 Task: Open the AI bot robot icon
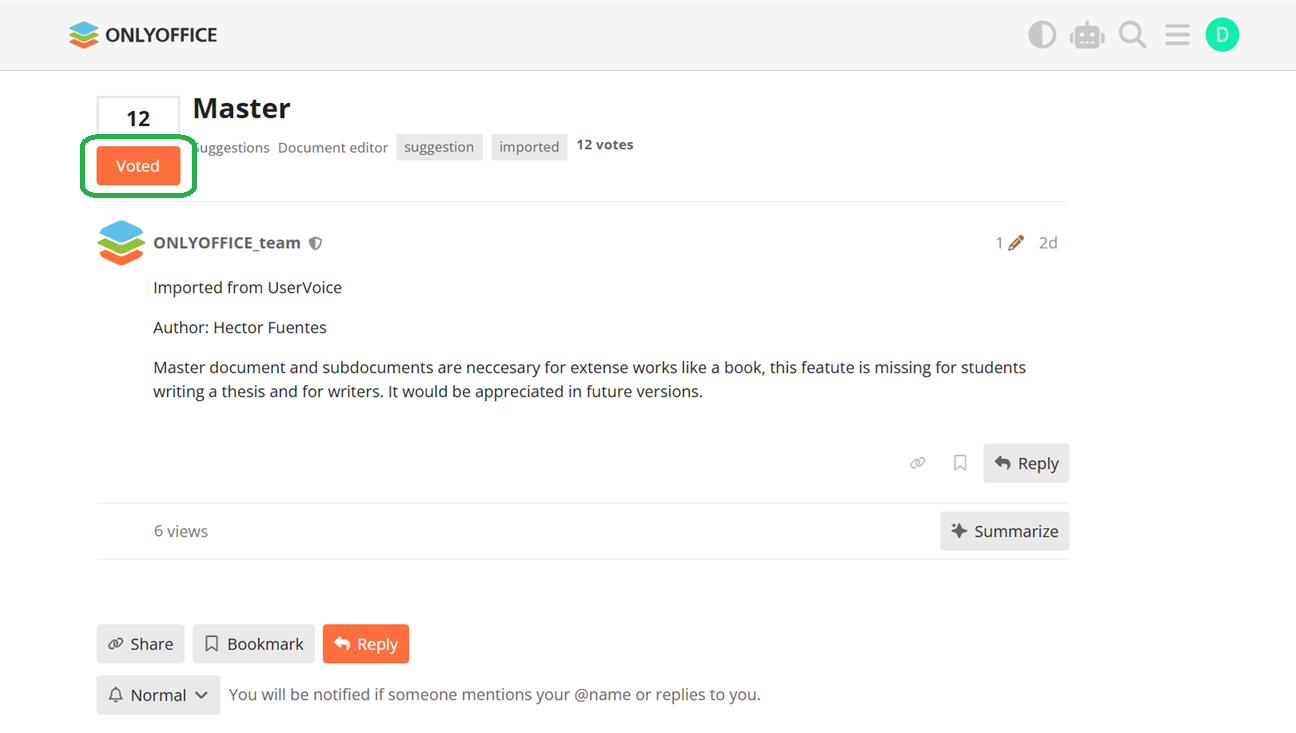(x=1087, y=35)
